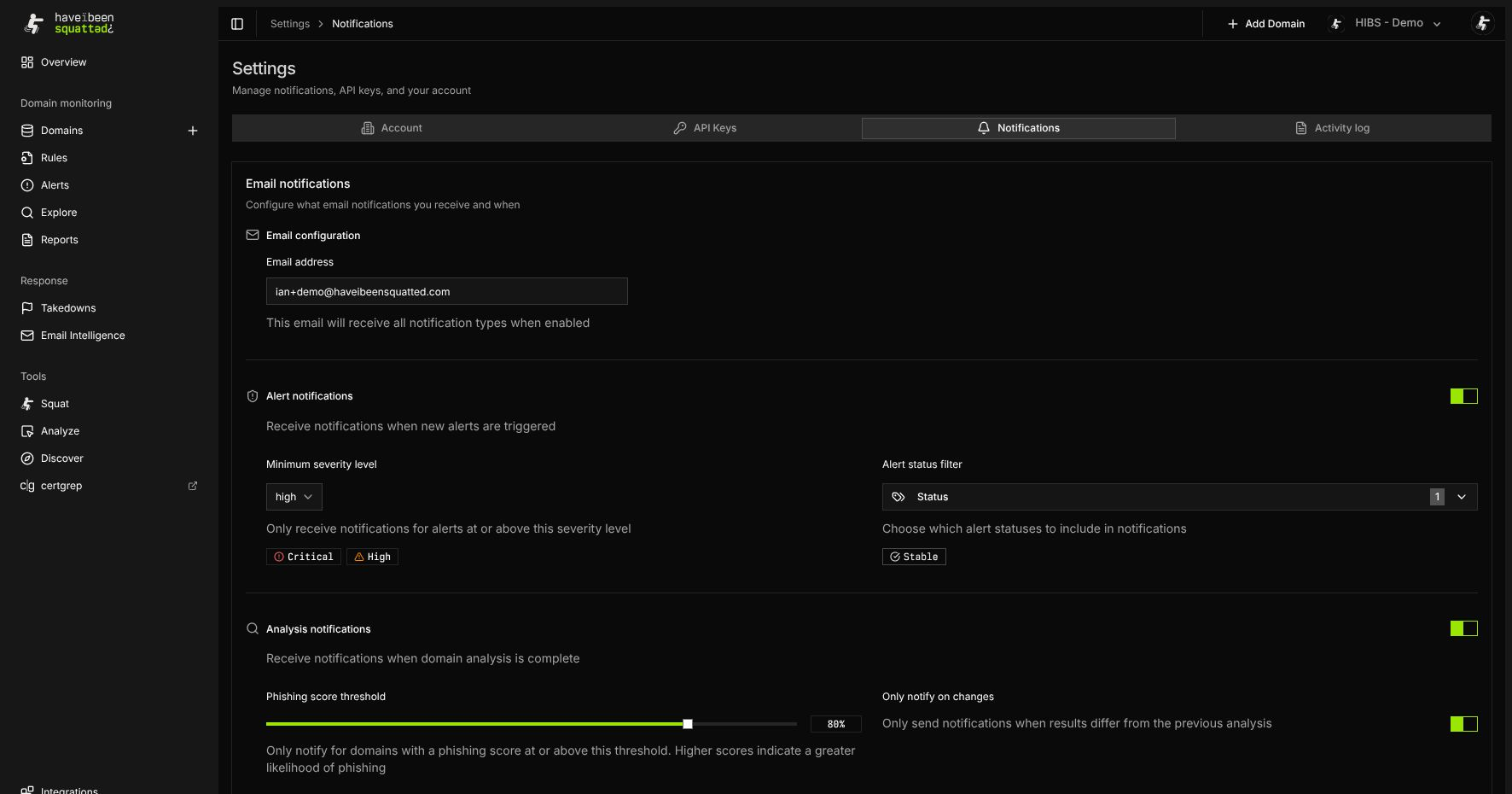
Task: Click the 80% threshold value box
Action: (x=836, y=724)
